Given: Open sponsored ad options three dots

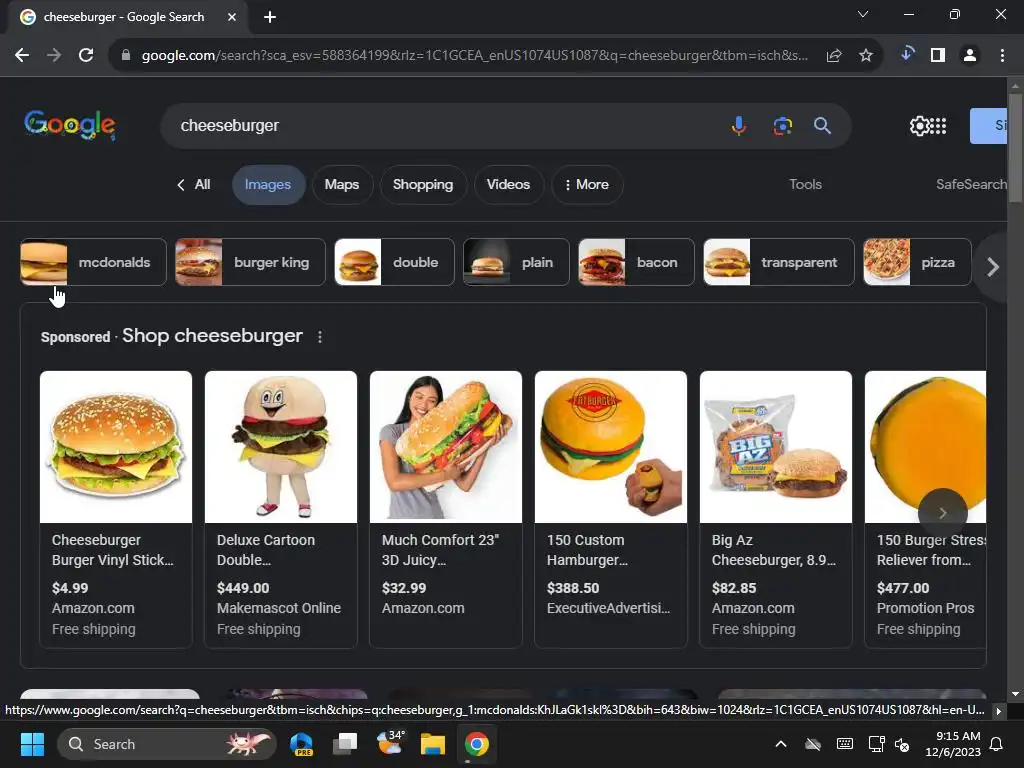Looking at the screenshot, I should pos(319,337).
